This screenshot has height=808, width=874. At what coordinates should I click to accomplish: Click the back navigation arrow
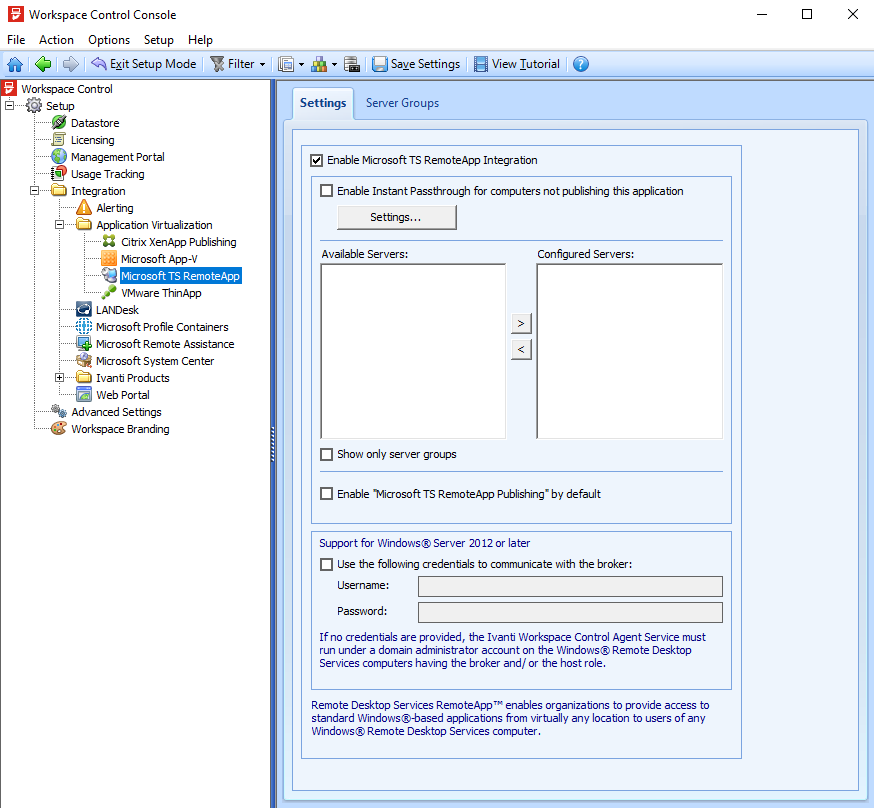coord(41,63)
